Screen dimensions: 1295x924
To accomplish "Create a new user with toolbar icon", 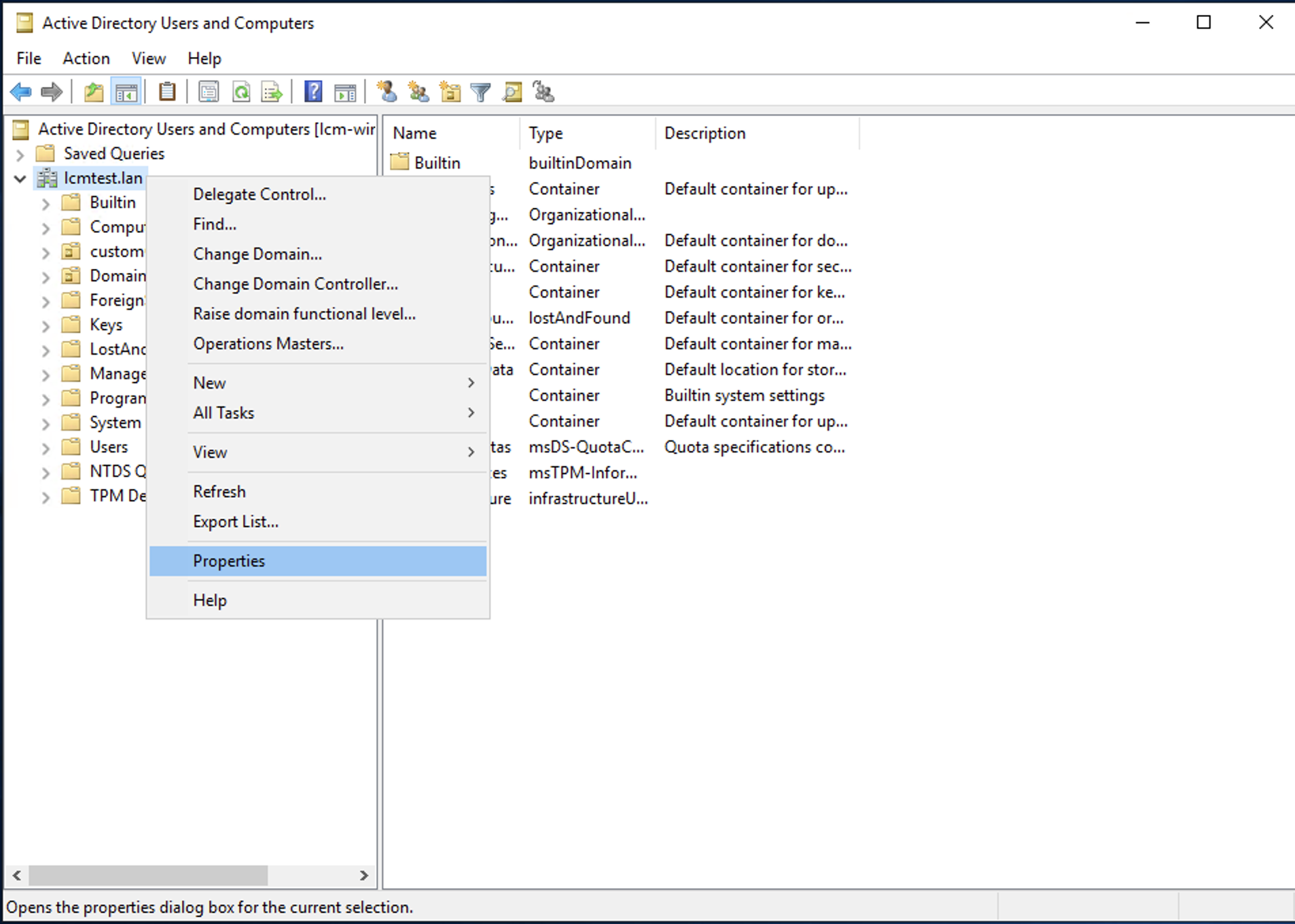I will (x=387, y=92).
